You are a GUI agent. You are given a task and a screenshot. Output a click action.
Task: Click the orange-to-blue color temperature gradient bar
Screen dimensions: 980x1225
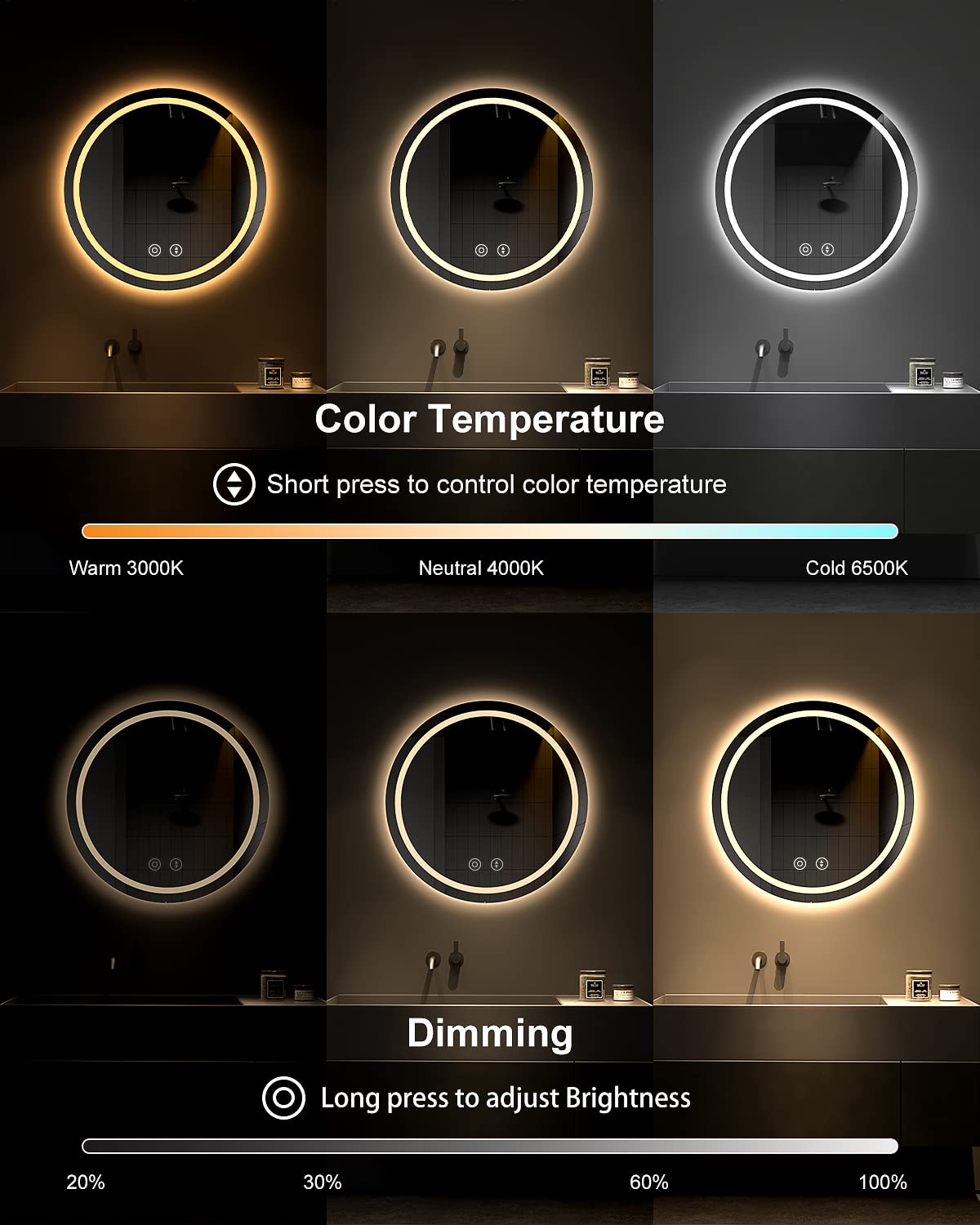490,531
